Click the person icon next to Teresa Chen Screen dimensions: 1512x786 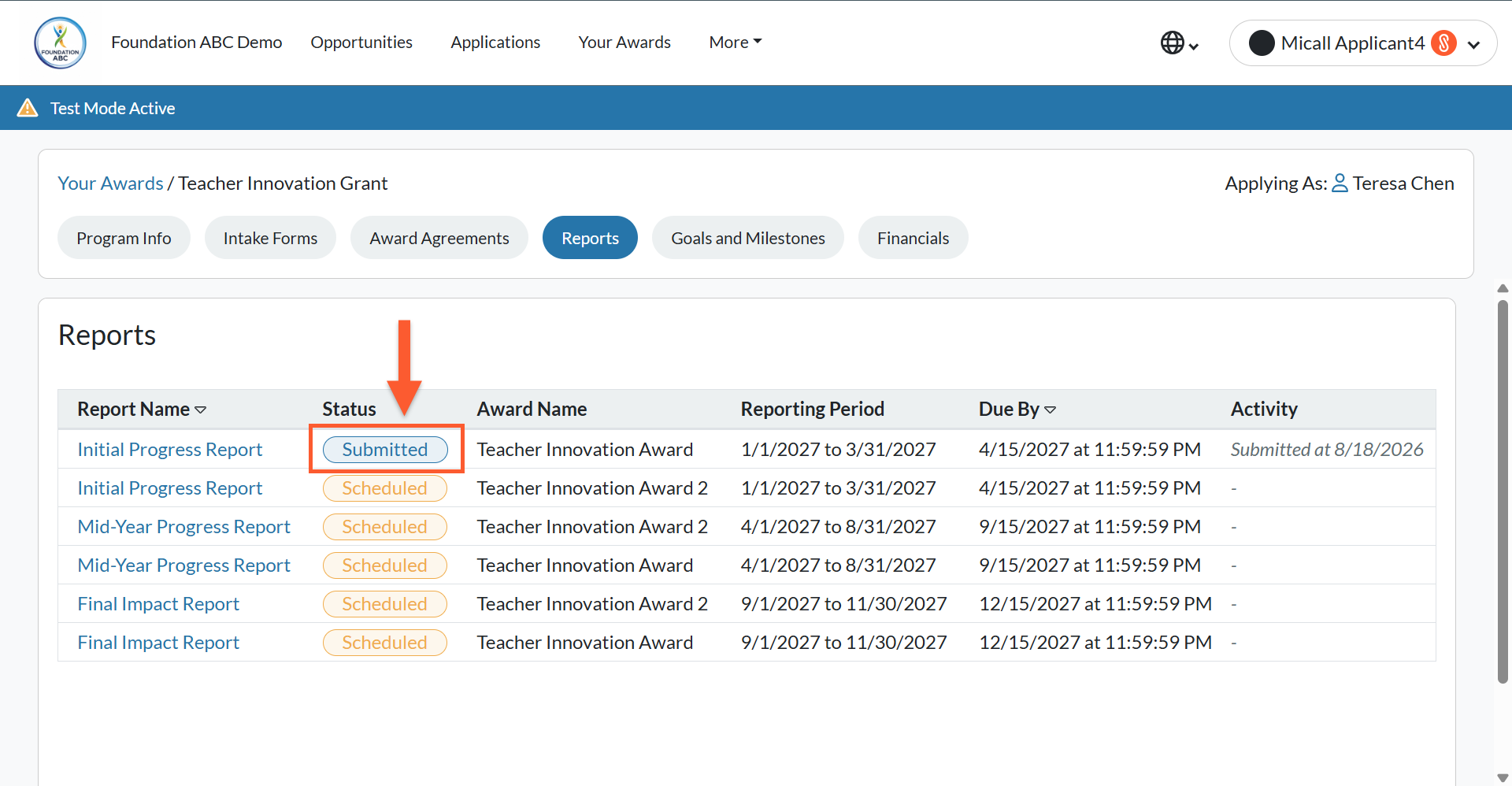click(x=1340, y=184)
